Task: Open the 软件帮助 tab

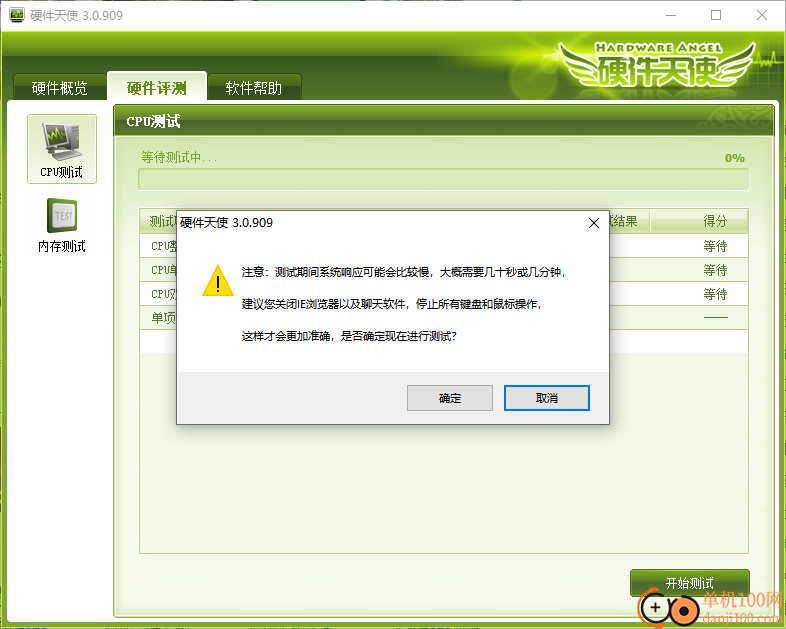Action: pyautogui.click(x=254, y=88)
